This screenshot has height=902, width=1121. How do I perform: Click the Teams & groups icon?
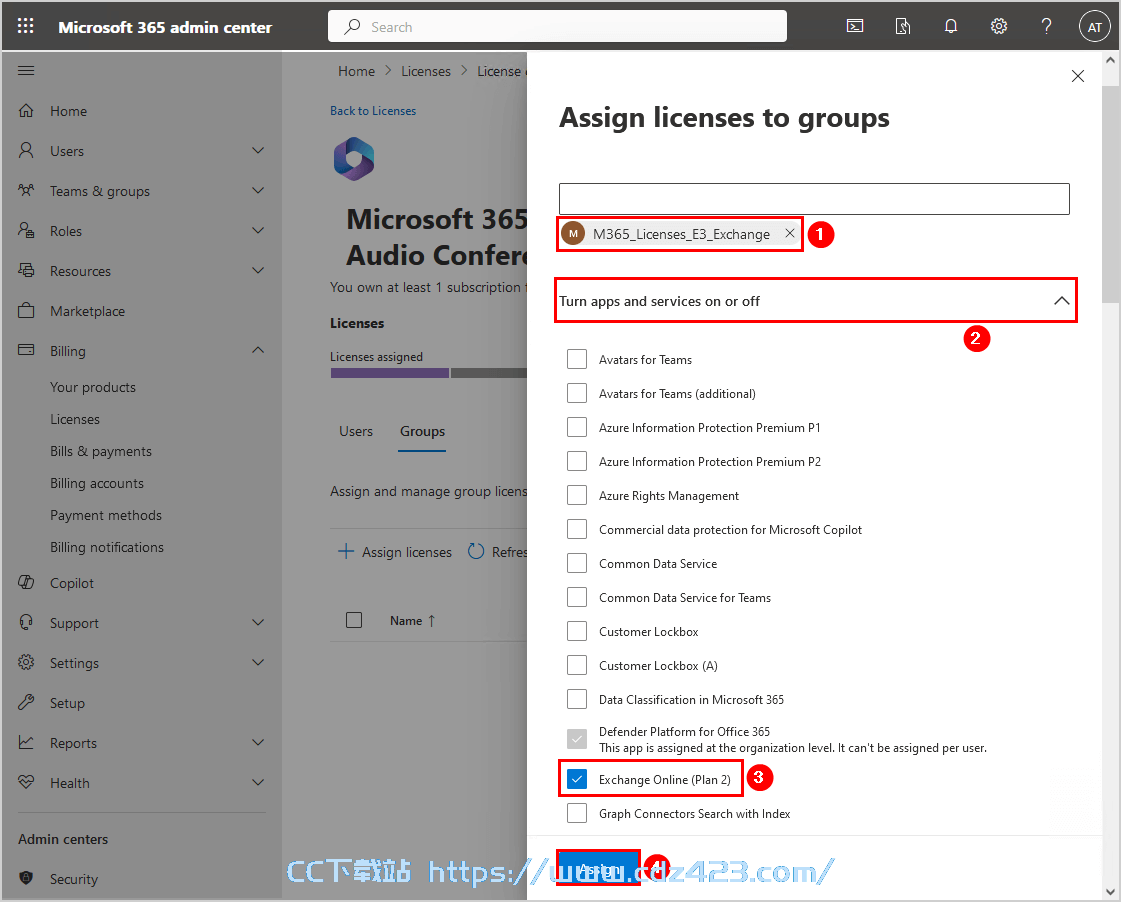coord(26,190)
